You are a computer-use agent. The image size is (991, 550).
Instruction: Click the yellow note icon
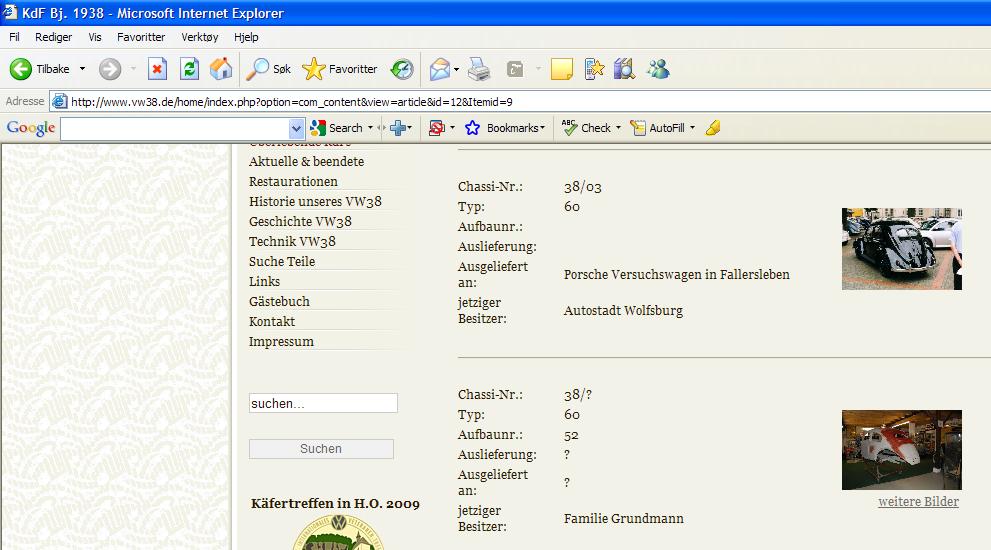click(x=561, y=69)
